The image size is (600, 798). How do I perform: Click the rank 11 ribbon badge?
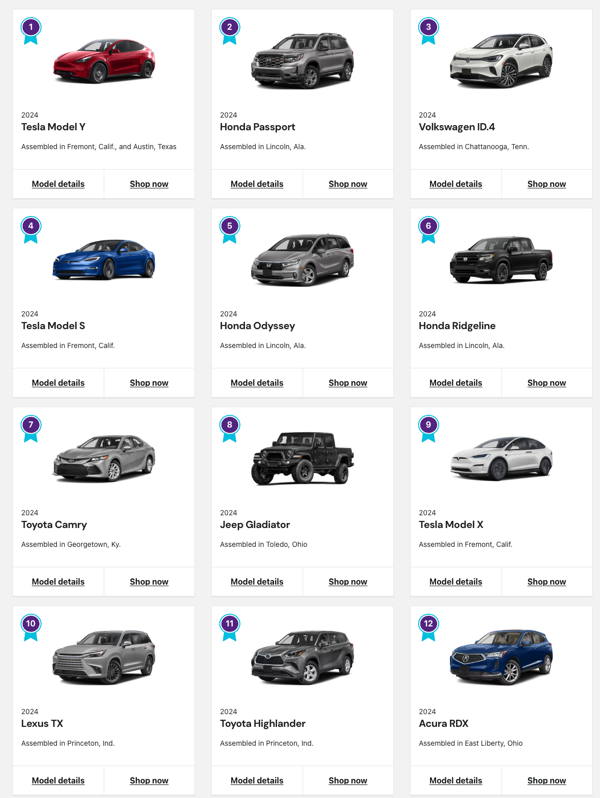tap(230, 627)
